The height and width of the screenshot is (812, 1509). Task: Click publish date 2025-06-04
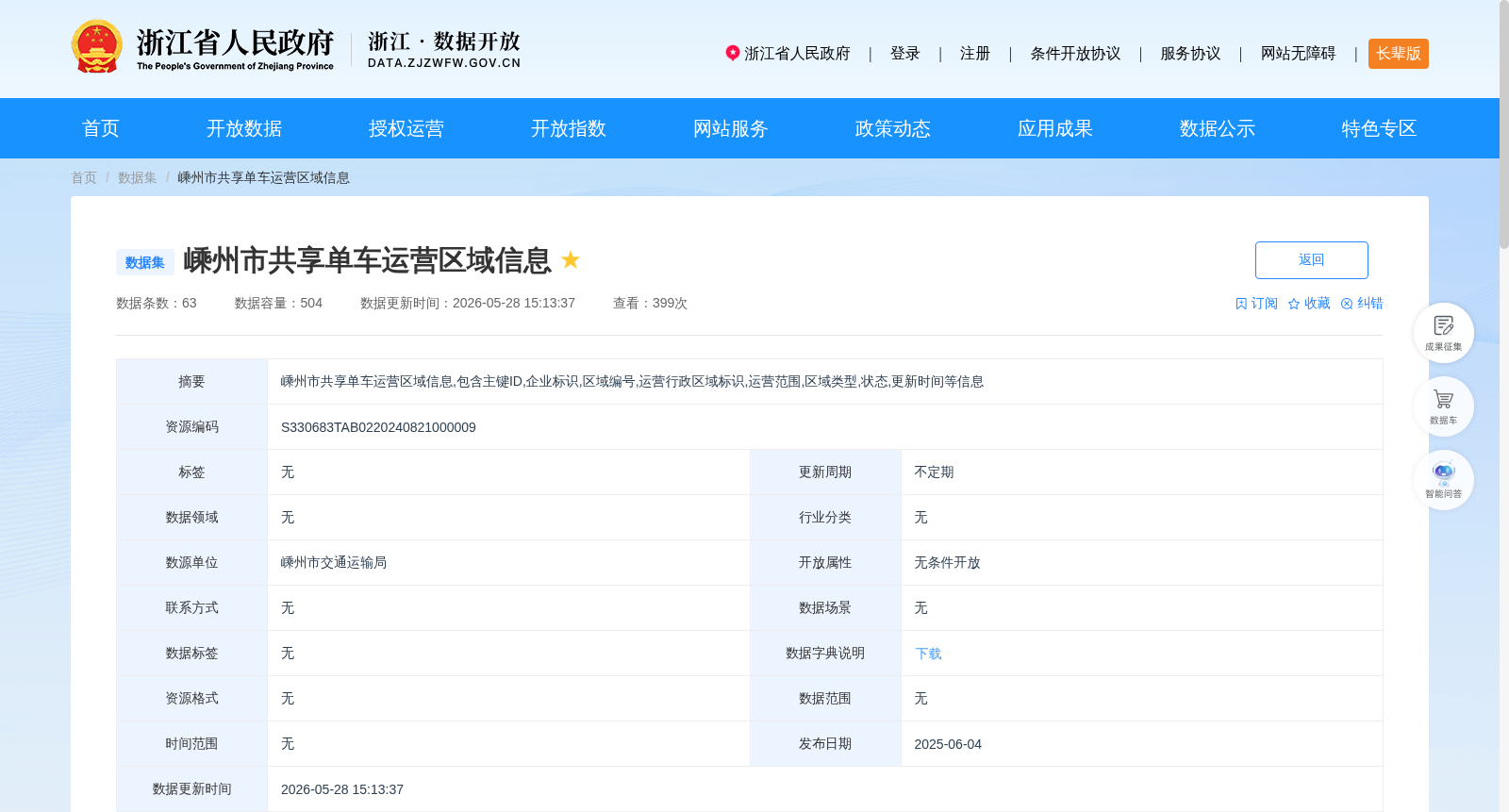tap(948, 744)
